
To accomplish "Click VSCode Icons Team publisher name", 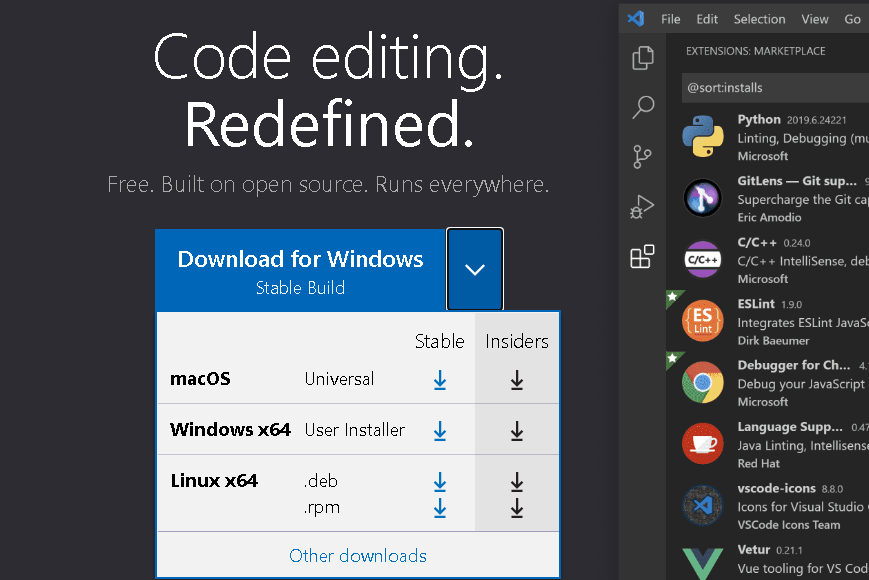I will coord(789,525).
